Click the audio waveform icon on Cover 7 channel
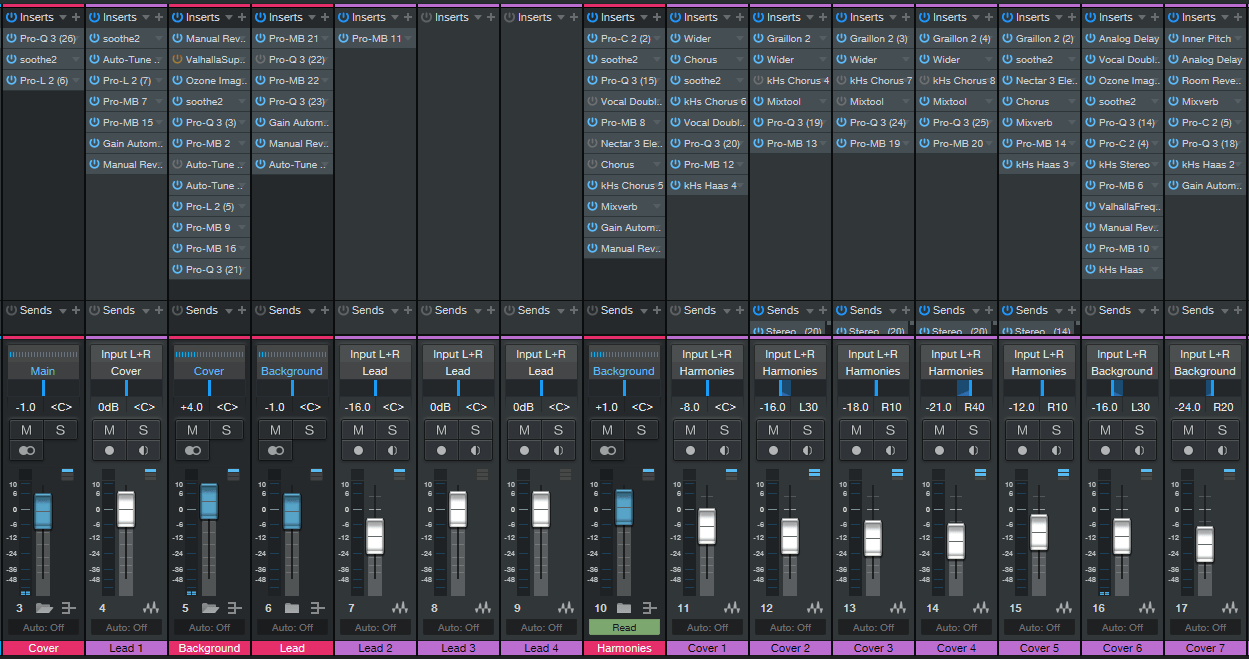The width and height of the screenshot is (1249, 659). [1231, 608]
